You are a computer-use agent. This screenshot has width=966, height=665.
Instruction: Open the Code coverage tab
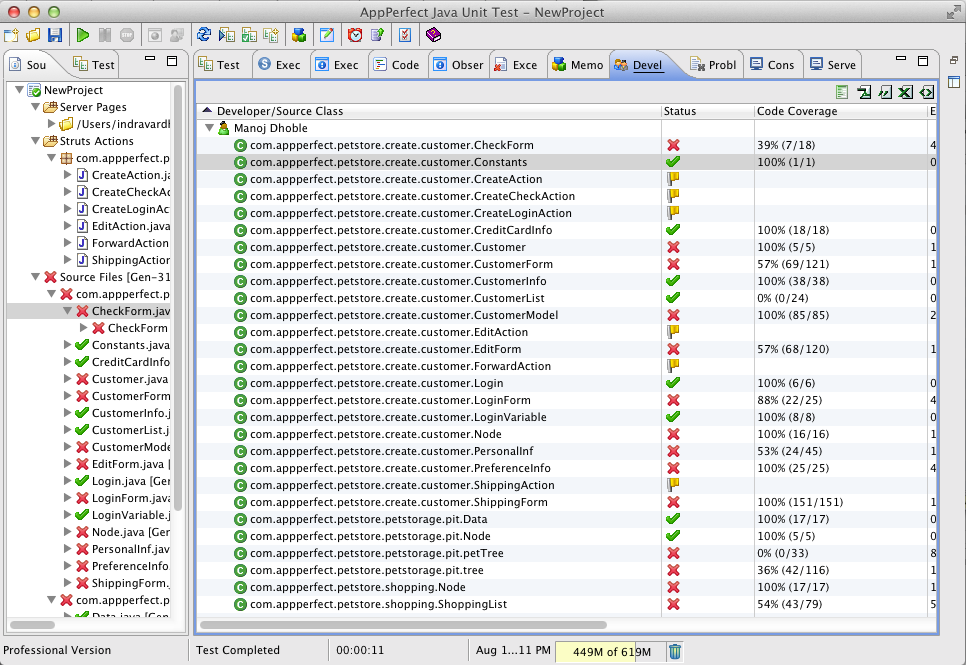(x=396, y=65)
